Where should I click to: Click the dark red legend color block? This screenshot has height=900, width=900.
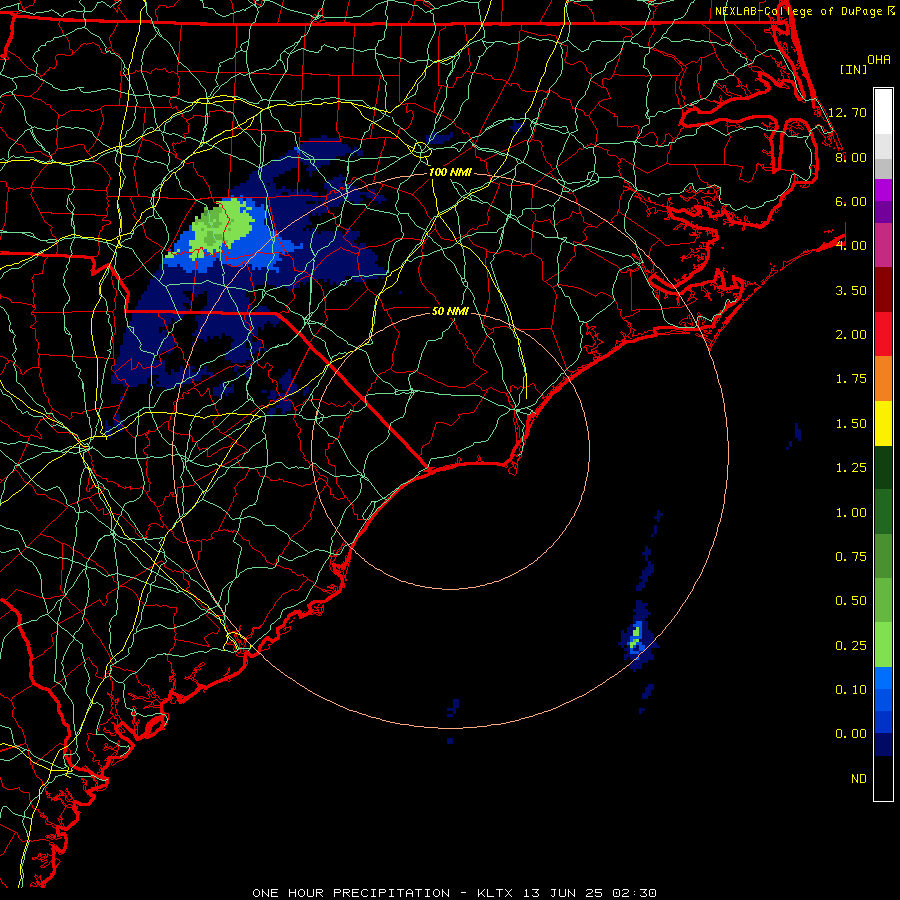click(883, 290)
